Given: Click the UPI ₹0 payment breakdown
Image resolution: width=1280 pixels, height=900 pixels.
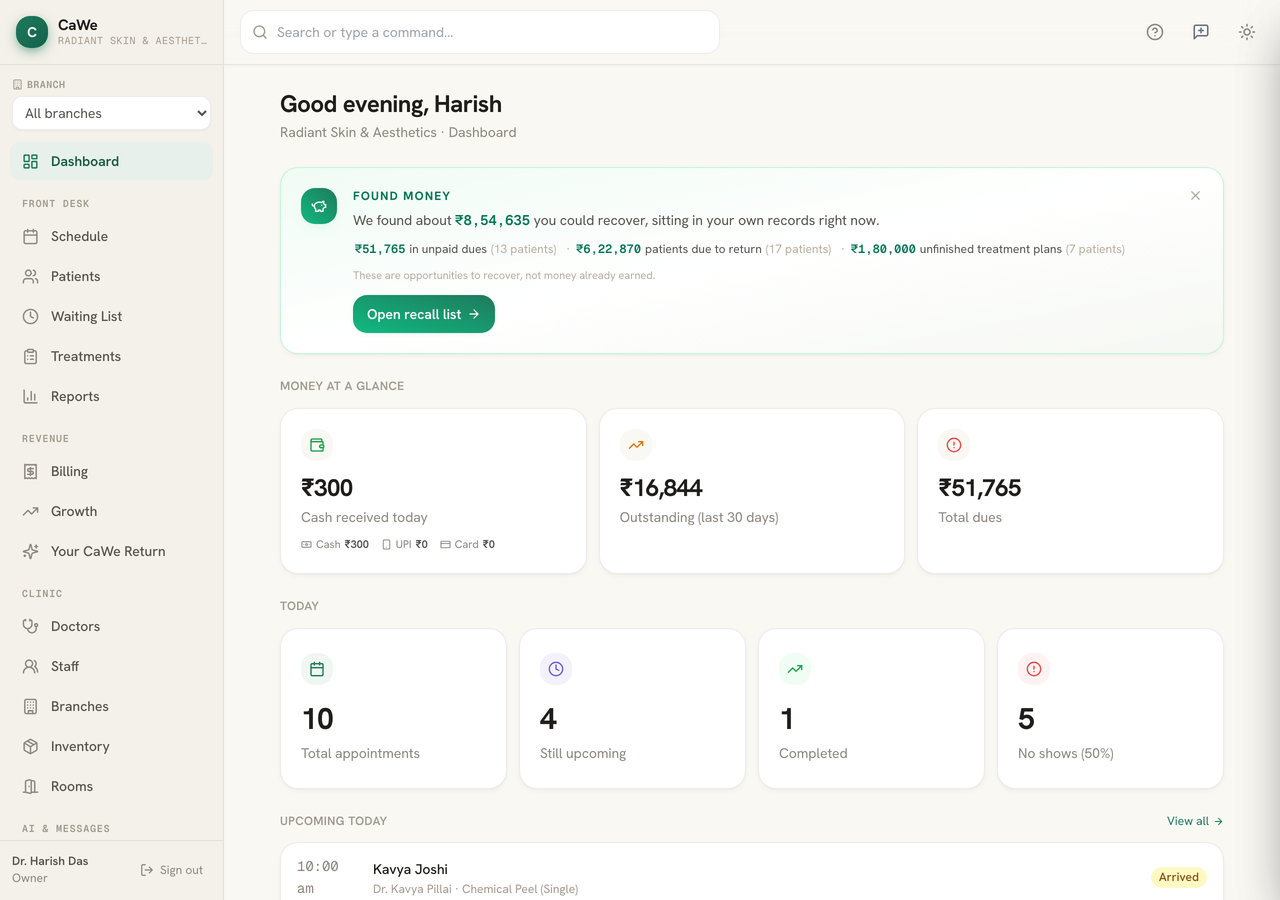Looking at the screenshot, I should click(x=405, y=544).
